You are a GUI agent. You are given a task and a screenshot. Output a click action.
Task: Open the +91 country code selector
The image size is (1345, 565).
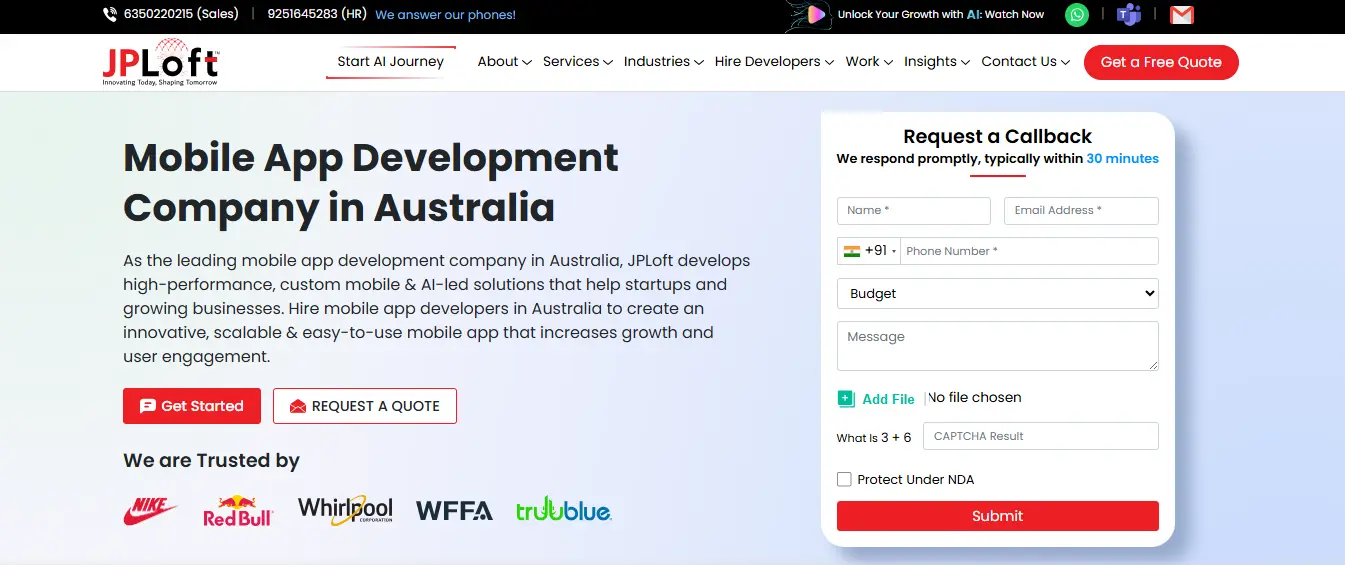pos(869,251)
